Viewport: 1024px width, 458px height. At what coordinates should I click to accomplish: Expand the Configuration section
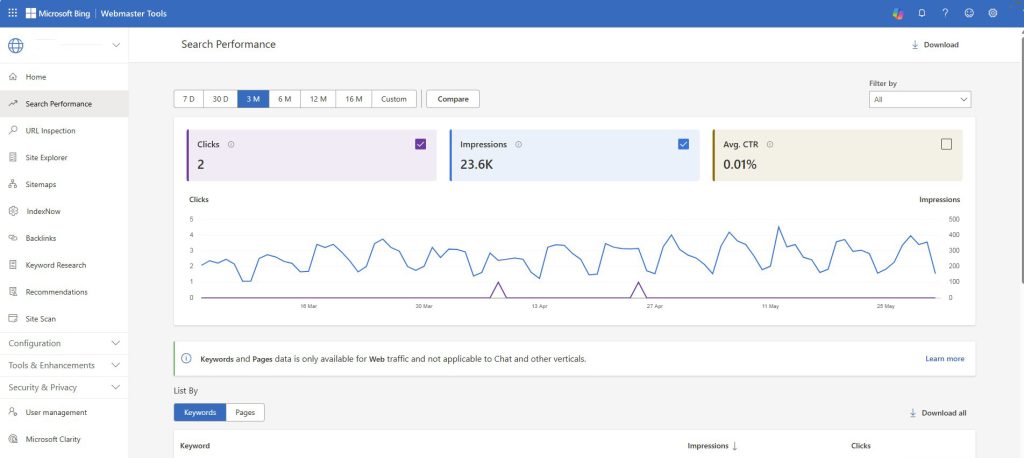click(64, 343)
